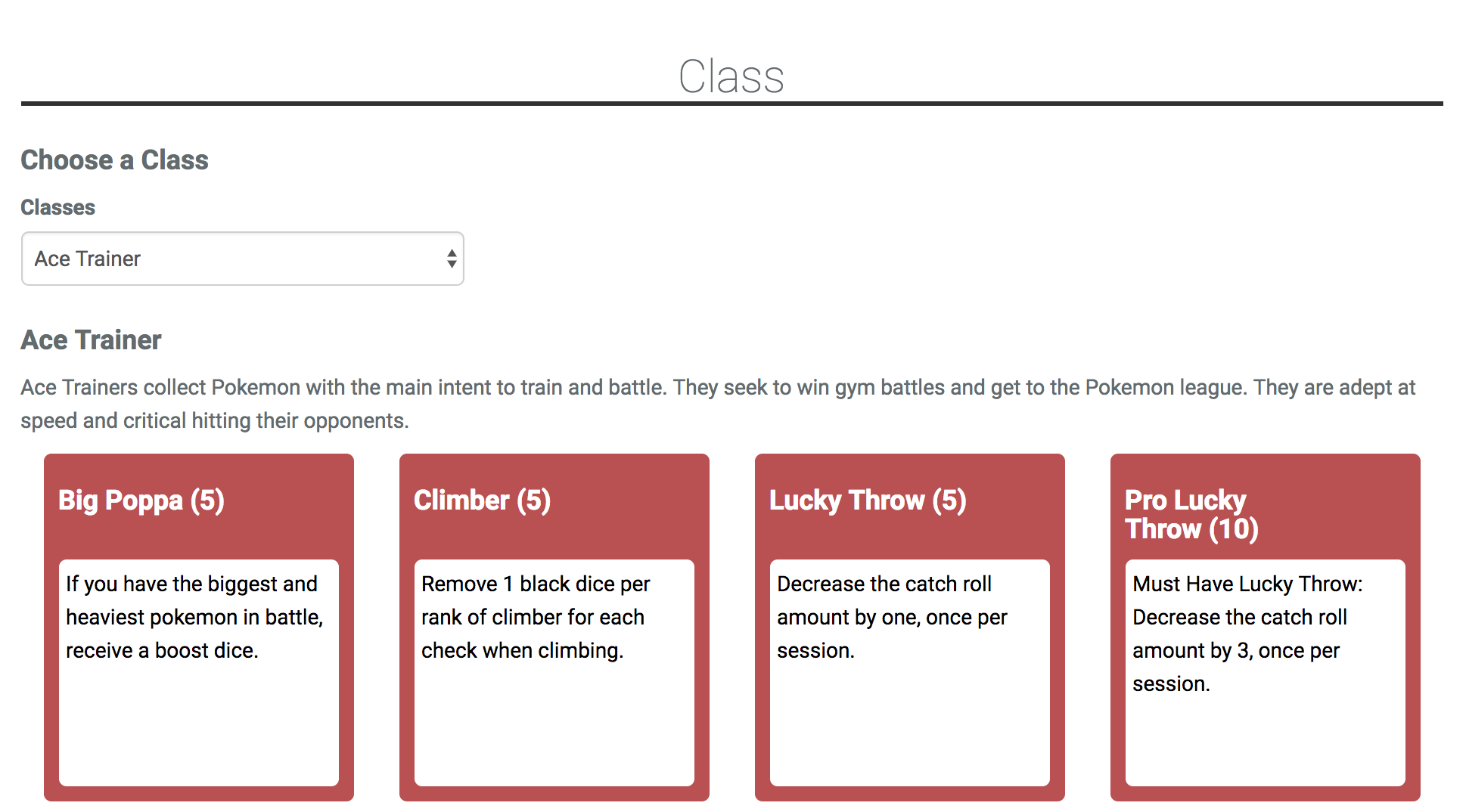Click the Classes field label
This screenshot has height=812, width=1466.
(x=57, y=207)
